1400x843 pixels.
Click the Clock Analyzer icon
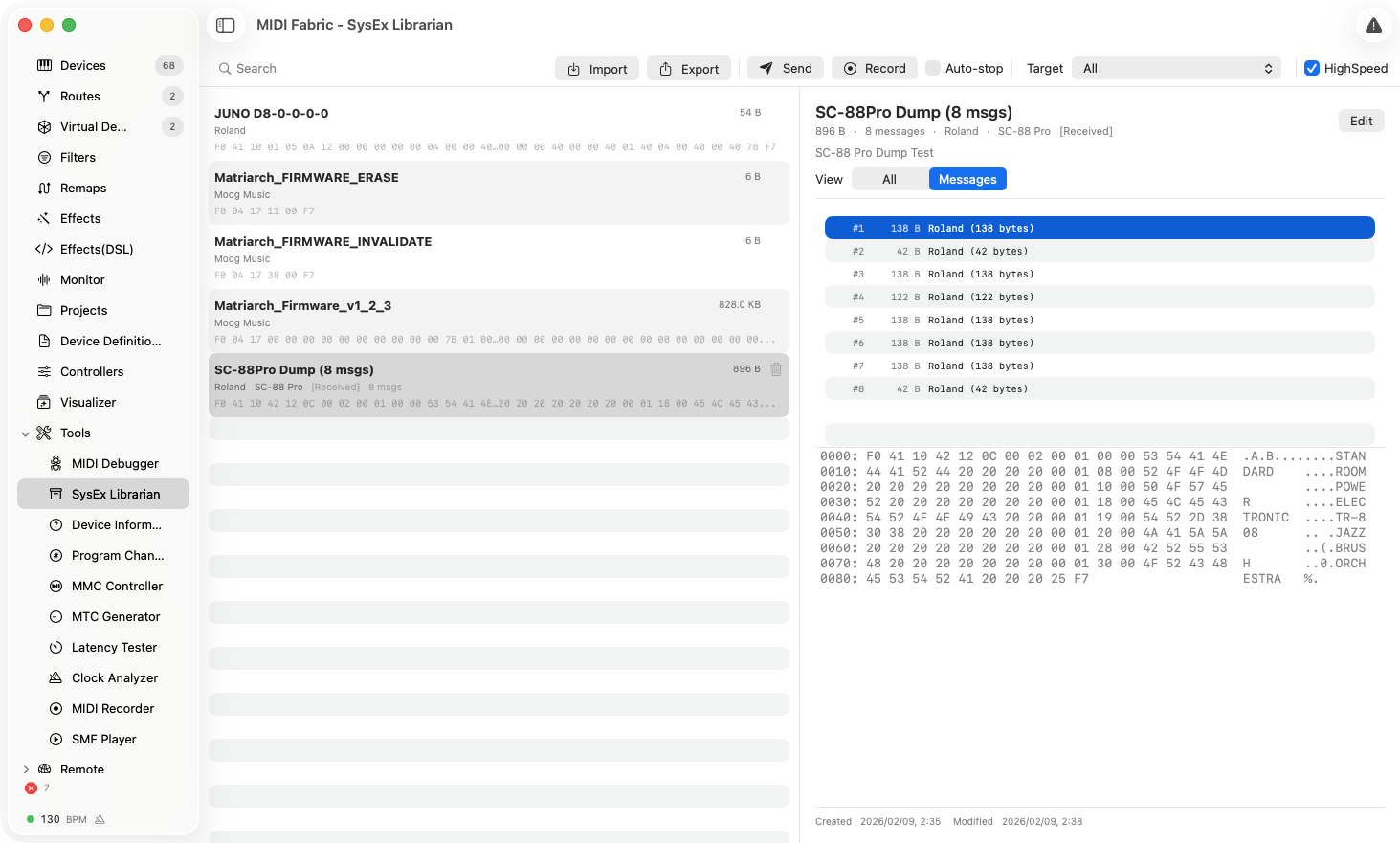click(x=56, y=677)
